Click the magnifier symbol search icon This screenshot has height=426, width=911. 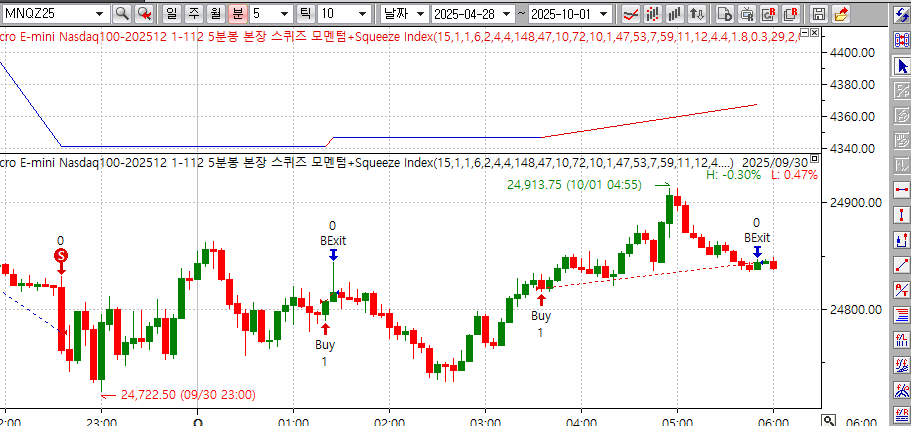click(x=122, y=14)
